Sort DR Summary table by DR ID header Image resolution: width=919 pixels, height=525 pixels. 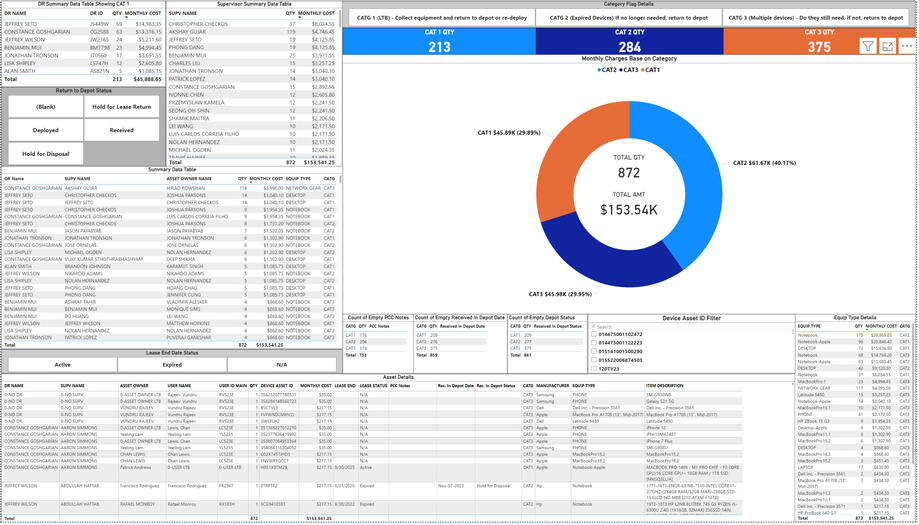click(96, 12)
